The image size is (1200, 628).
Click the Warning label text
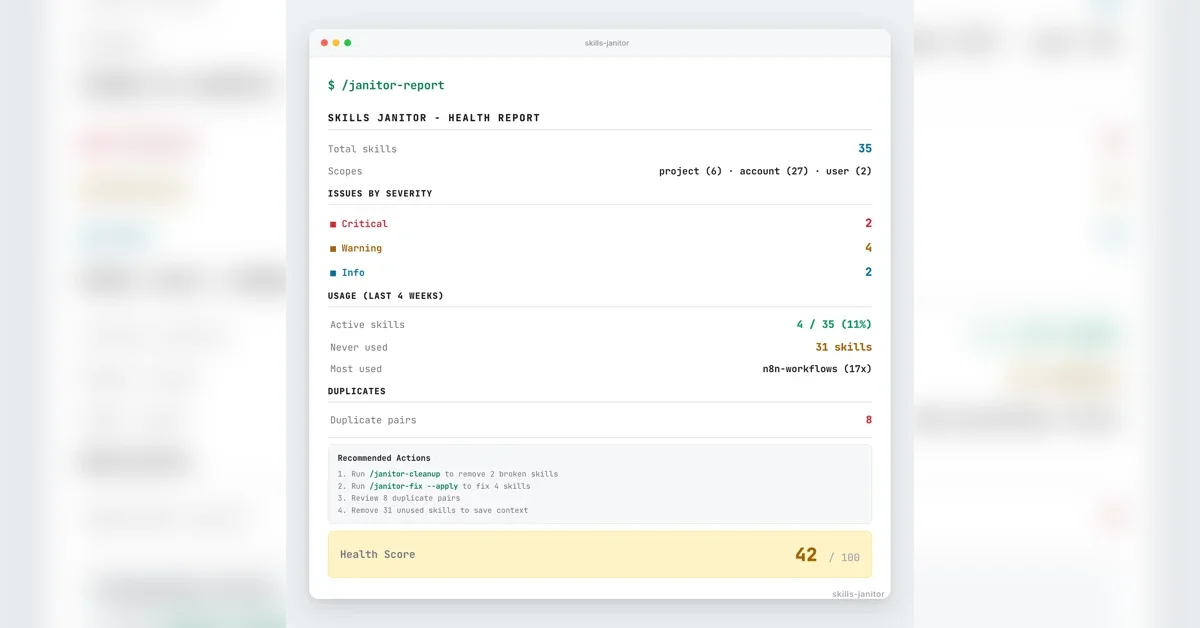(x=362, y=248)
